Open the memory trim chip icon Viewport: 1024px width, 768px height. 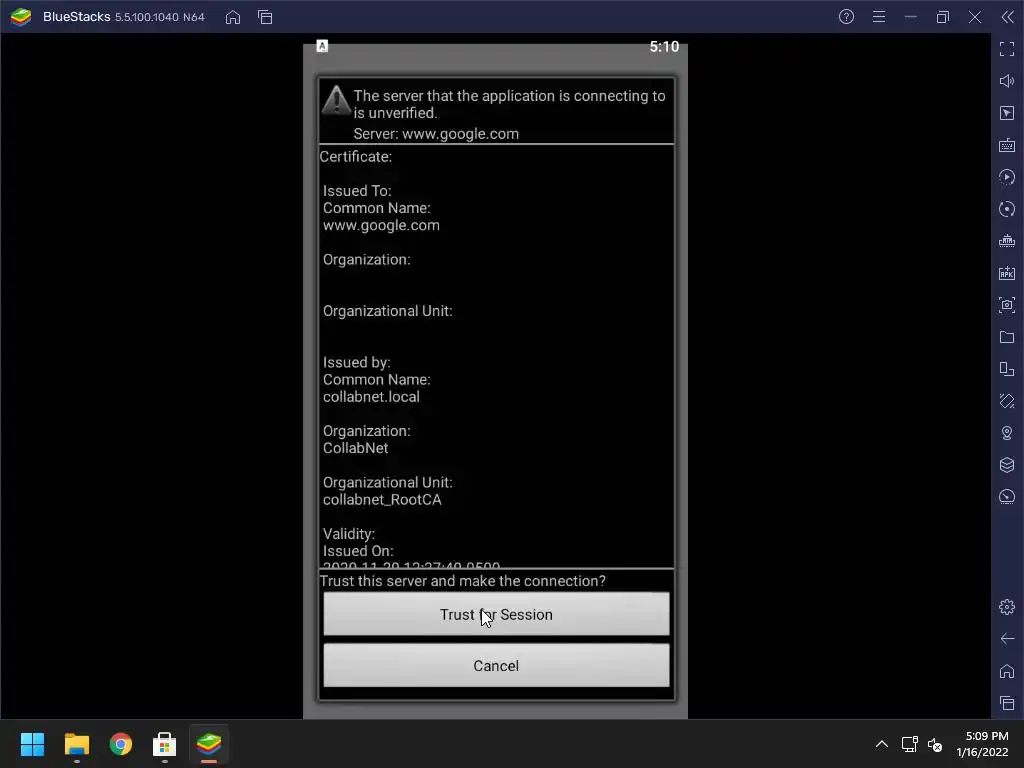click(1007, 241)
